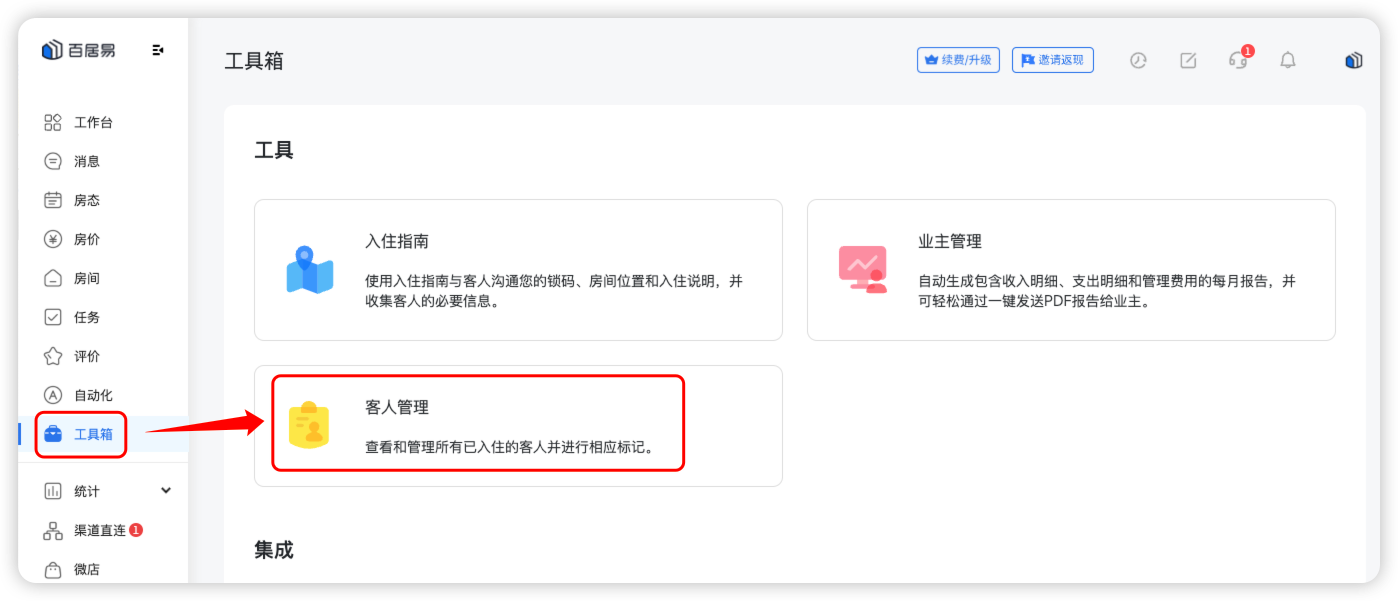Open the notification bell
The height and width of the screenshot is (601, 1398).
click(x=1288, y=60)
